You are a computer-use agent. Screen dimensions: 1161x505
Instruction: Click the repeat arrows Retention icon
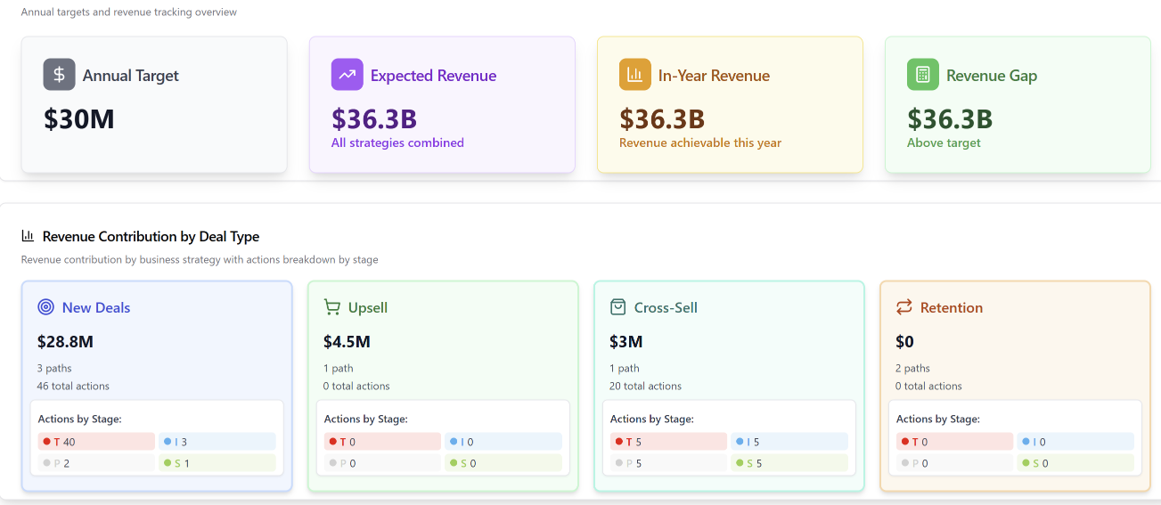pos(904,307)
